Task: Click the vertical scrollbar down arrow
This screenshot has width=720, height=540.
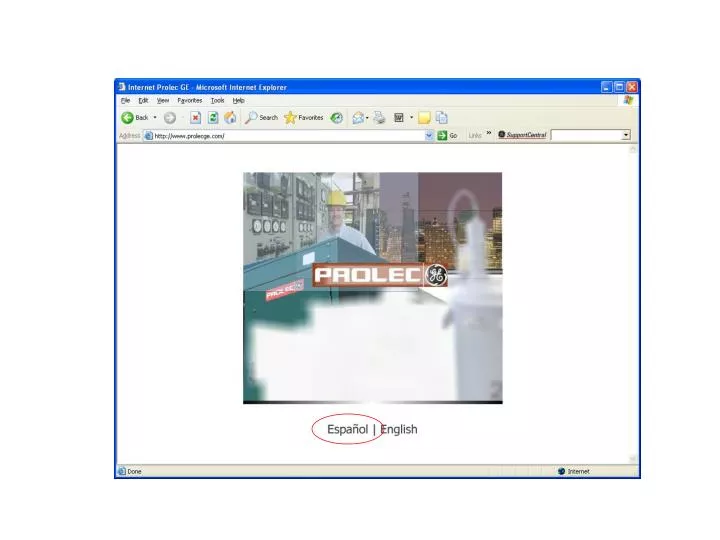Action: 633,458
